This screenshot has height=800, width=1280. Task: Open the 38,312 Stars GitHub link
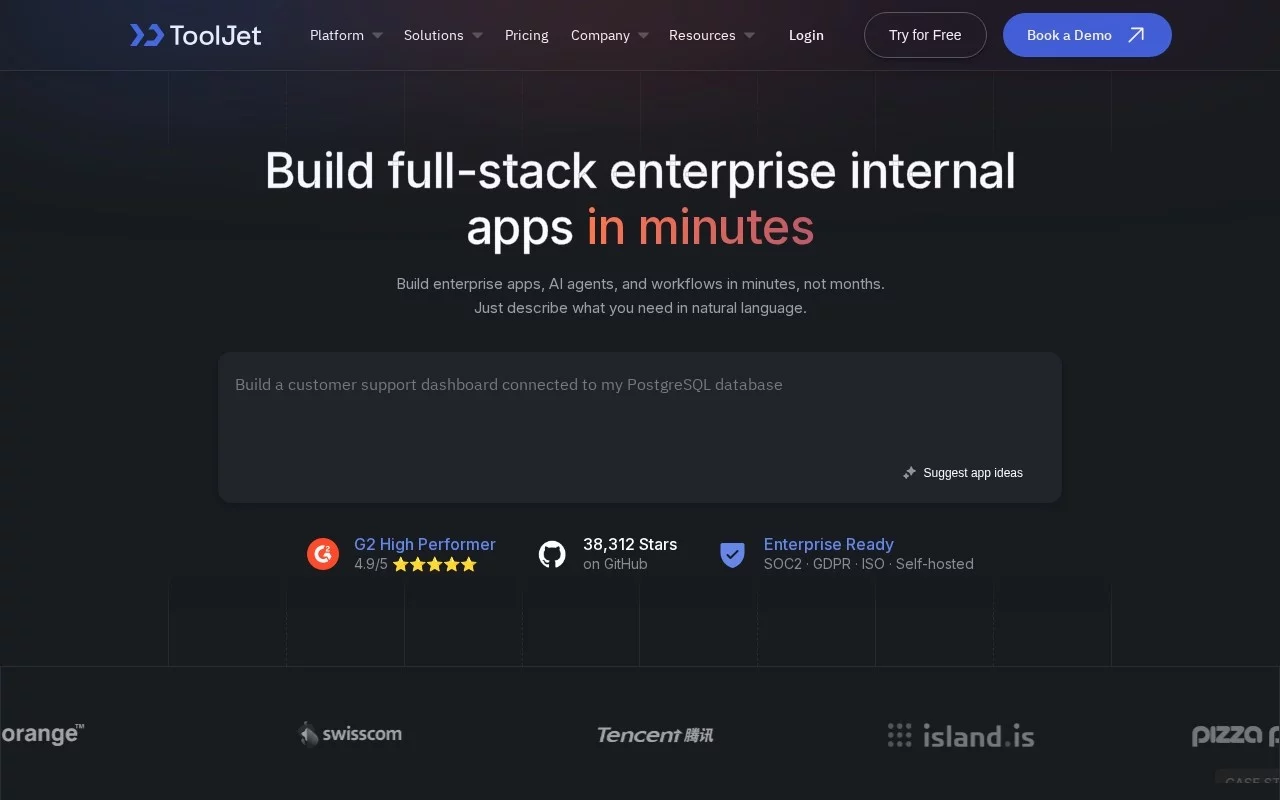(x=630, y=544)
